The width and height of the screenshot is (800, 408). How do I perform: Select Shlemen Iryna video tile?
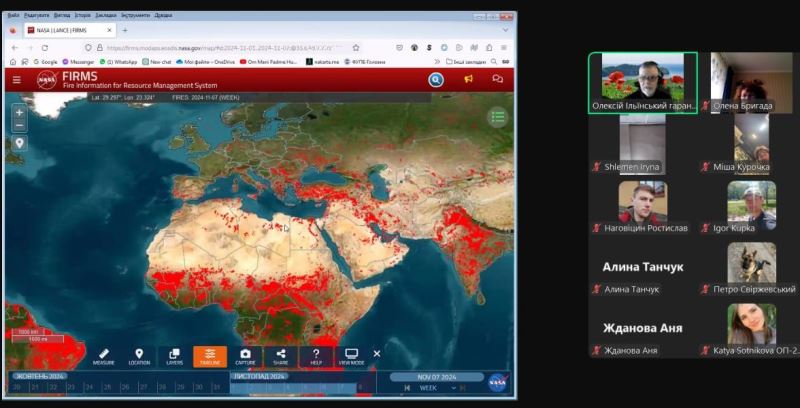[x=642, y=144]
